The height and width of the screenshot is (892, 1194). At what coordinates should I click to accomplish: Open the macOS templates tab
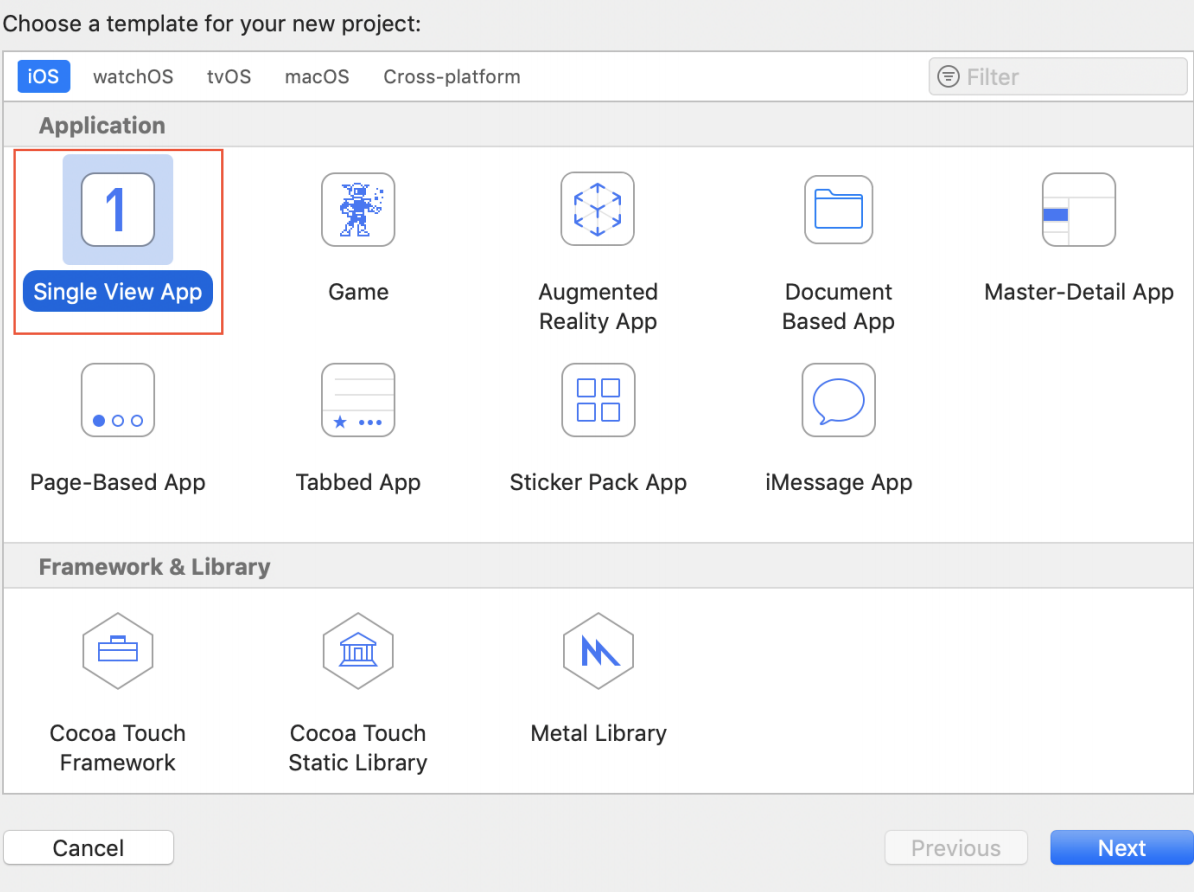pyautogui.click(x=317, y=76)
